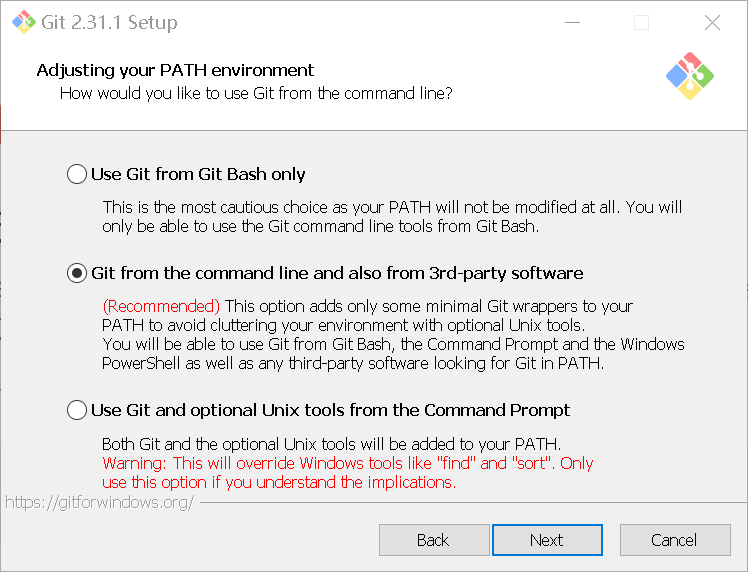
Task: Enable Git and optional Unix tools option
Action: tap(77, 410)
